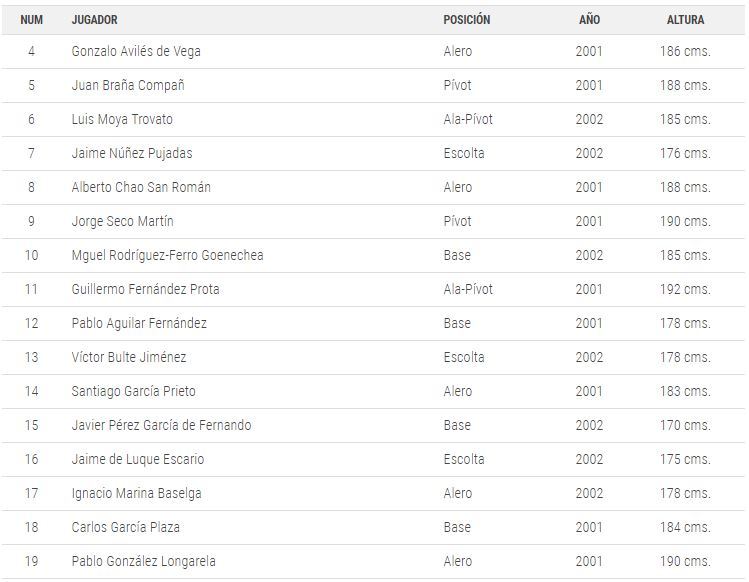Click the NUM column header
Viewport: 749px width, 582px height.
coord(31,20)
